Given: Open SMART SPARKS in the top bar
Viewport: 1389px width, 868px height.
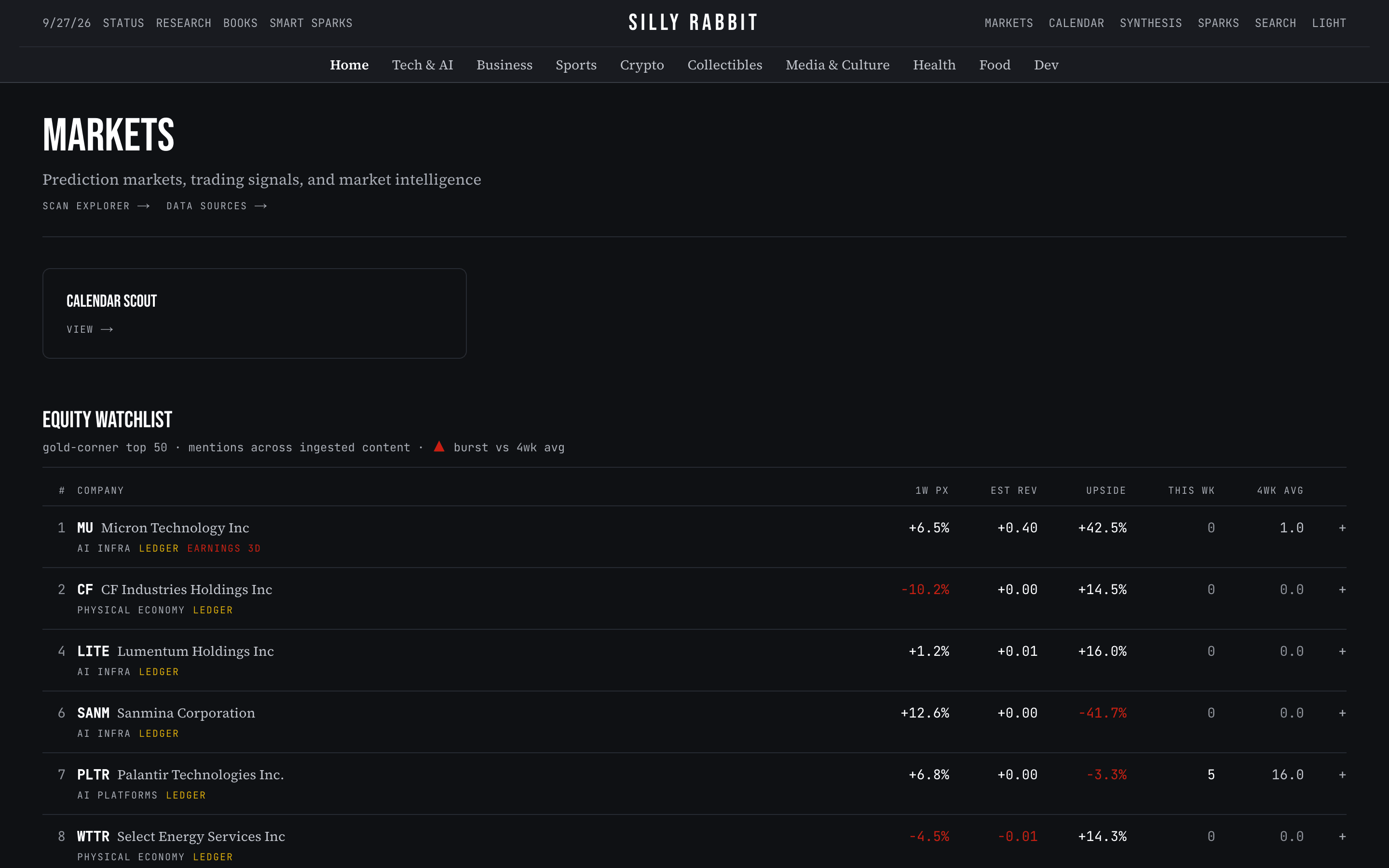Looking at the screenshot, I should click(x=311, y=23).
